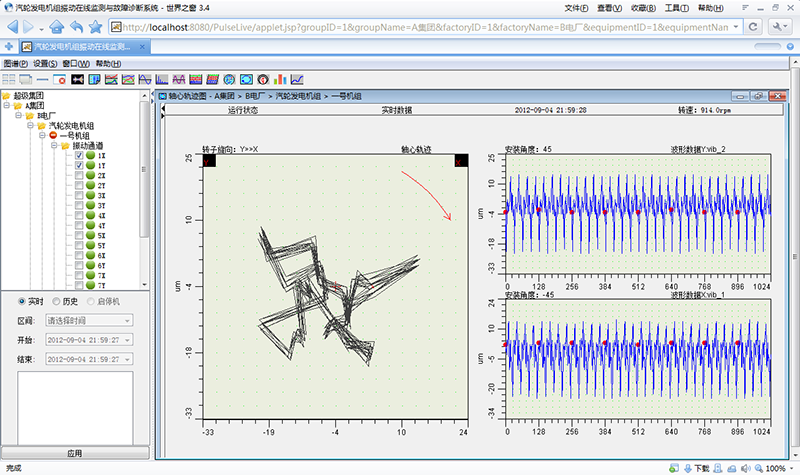800x475 pixels.
Task: Collapse the B电厂 tree node
Action: tap(18, 116)
